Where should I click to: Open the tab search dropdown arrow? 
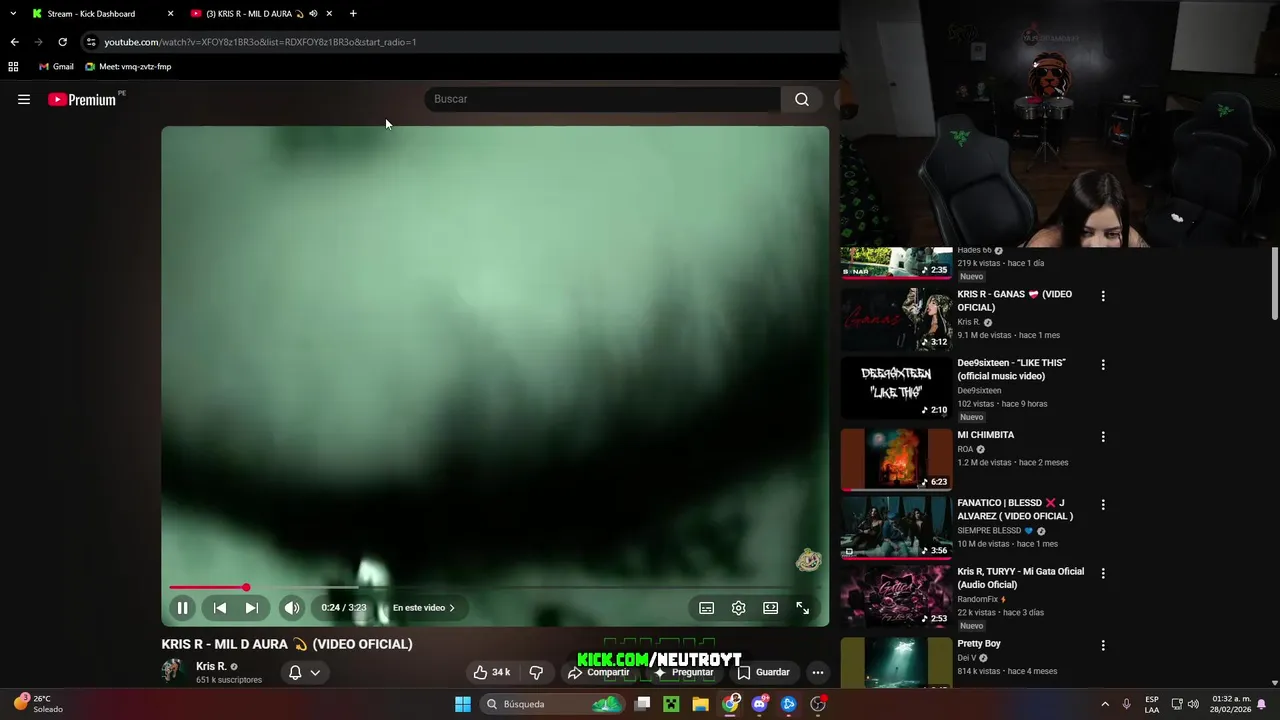[13, 14]
